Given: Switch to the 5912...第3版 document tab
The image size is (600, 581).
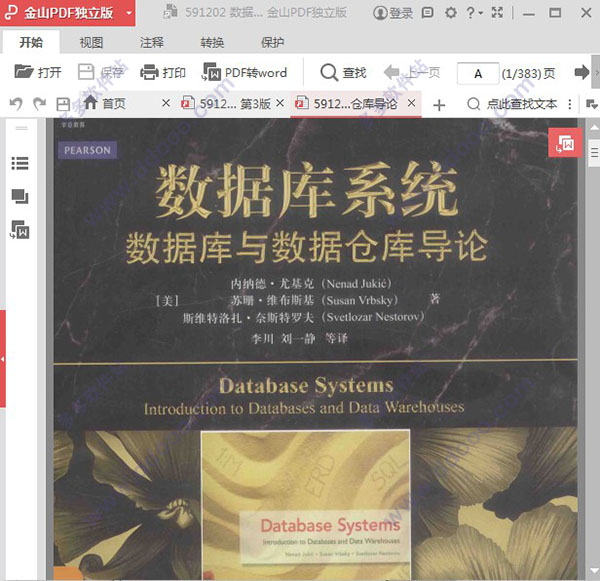Looking at the screenshot, I should 226,103.
